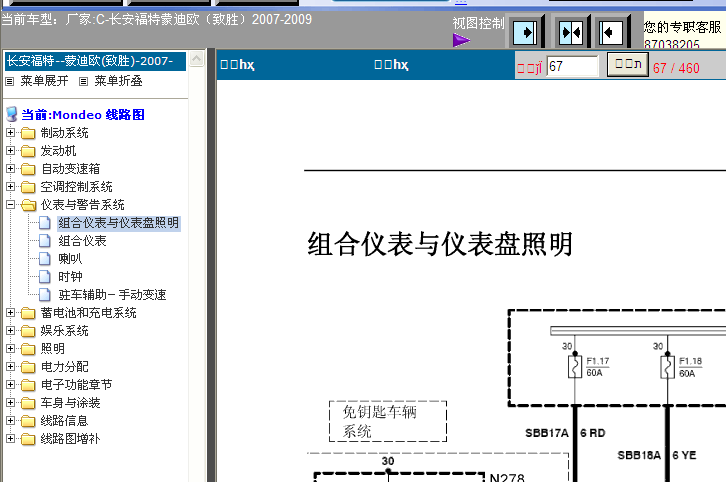Click the page number input showing 67
The height and width of the screenshot is (482, 726).
(572, 66)
